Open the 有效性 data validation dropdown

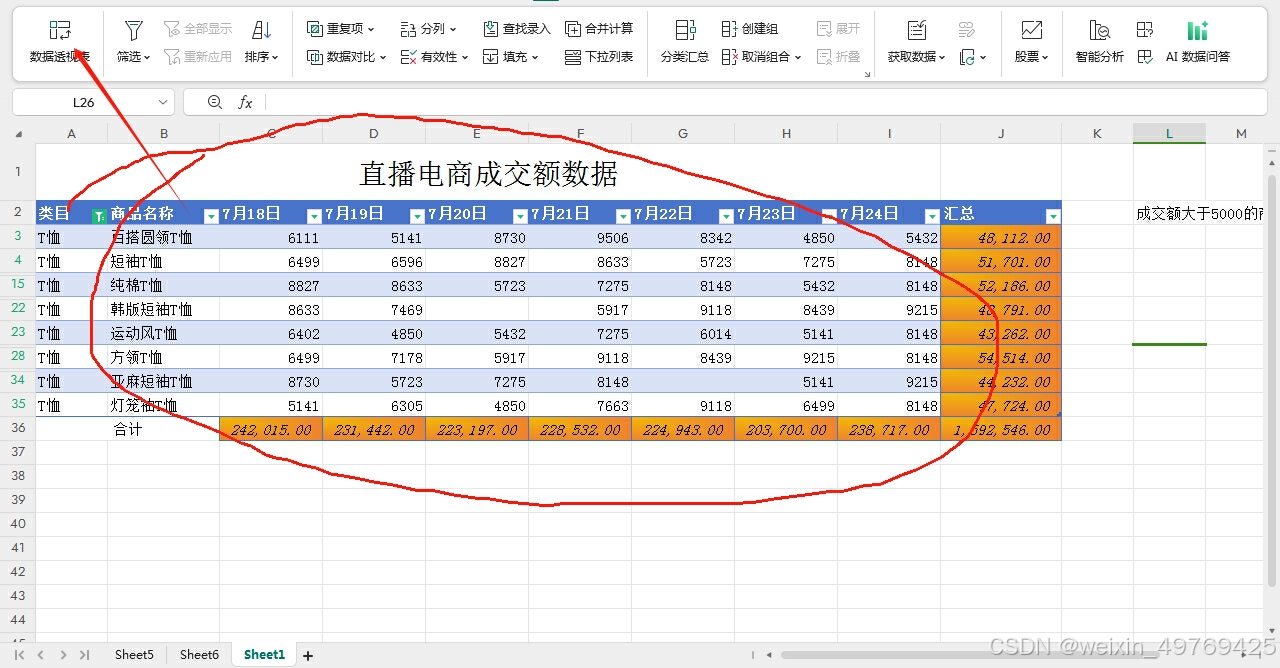434,57
